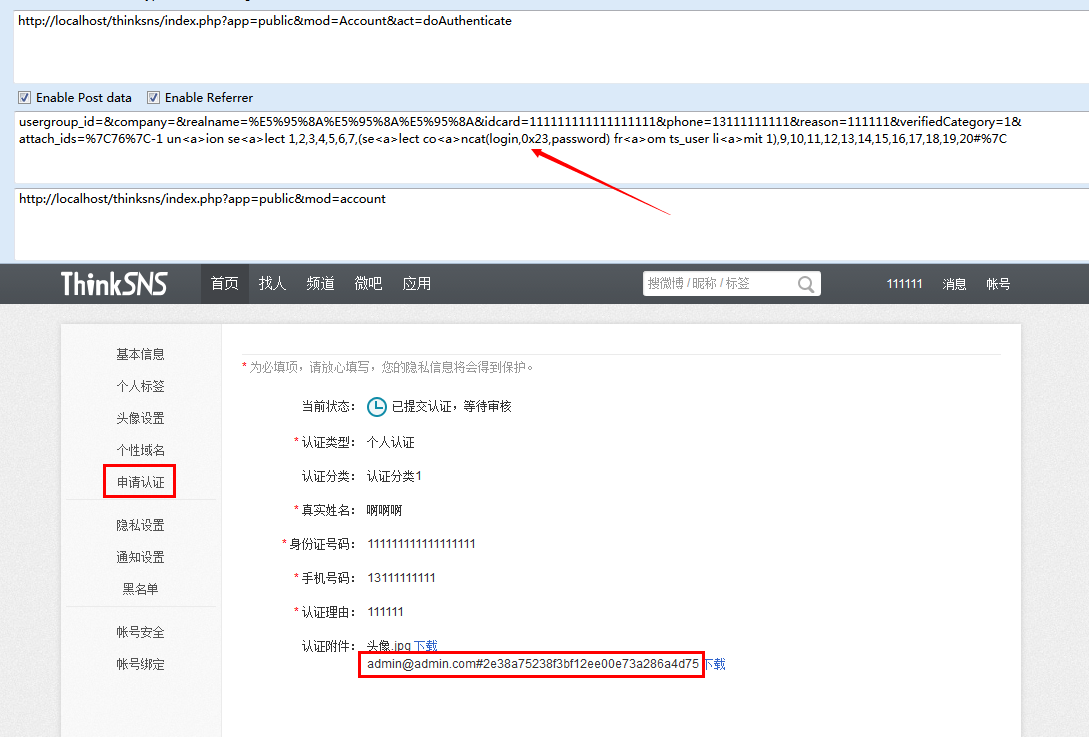This screenshot has width=1089, height=737.
Task: Click the 个人认证 type value
Action: coord(390,442)
